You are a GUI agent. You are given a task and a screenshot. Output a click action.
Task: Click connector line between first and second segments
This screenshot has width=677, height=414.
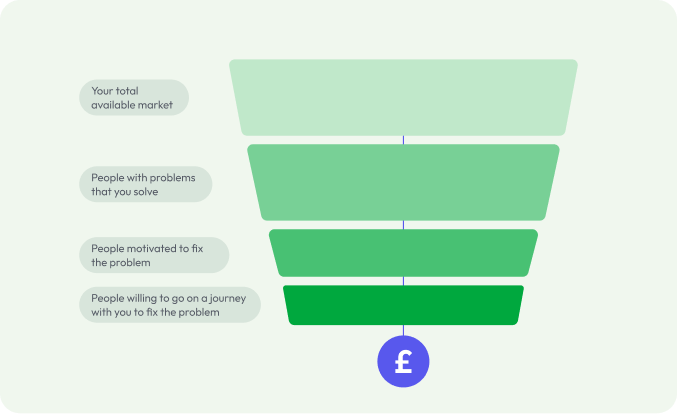pos(403,140)
